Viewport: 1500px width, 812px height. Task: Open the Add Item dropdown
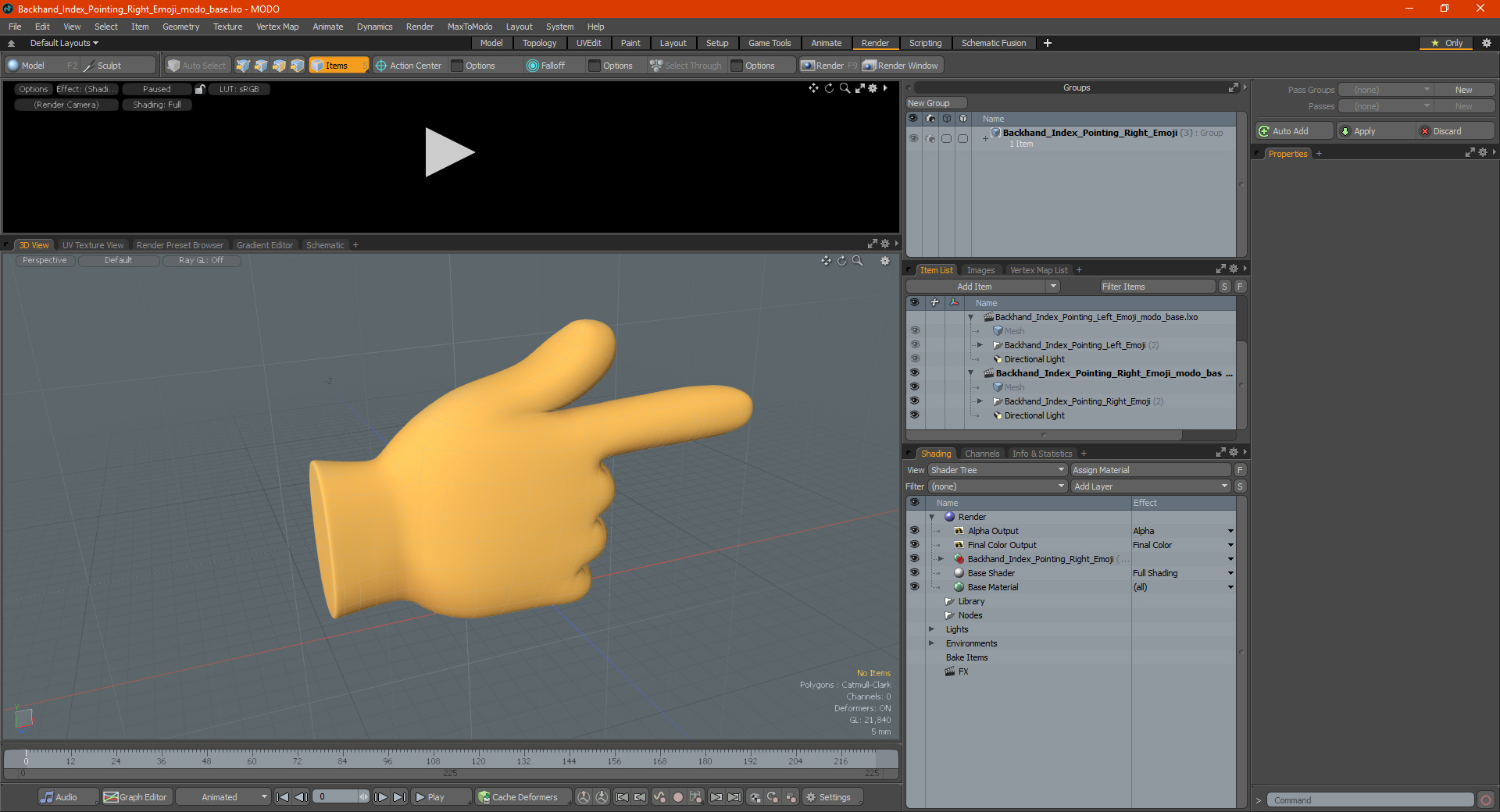tap(1053, 287)
